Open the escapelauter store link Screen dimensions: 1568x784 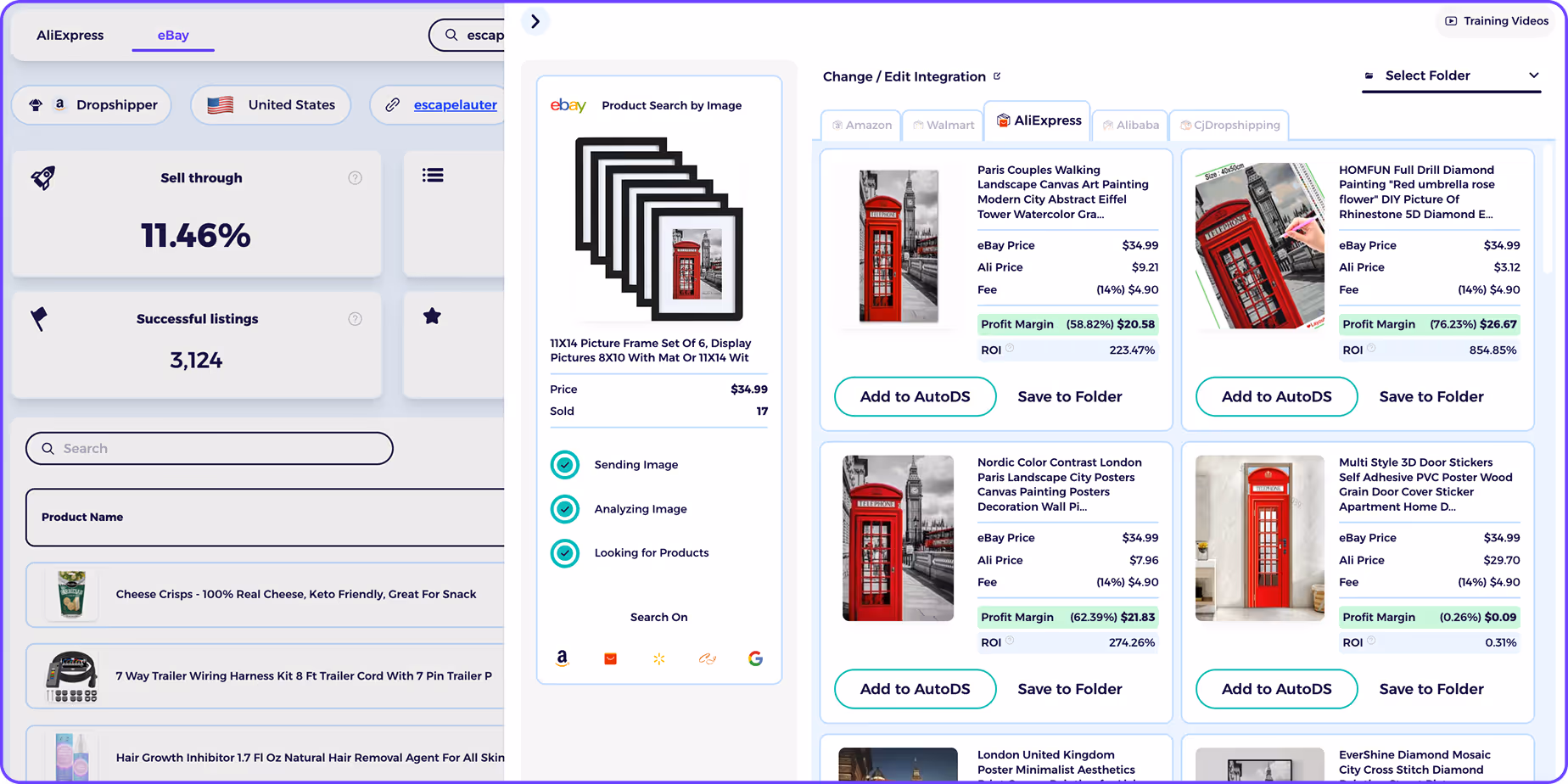tap(455, 105)
